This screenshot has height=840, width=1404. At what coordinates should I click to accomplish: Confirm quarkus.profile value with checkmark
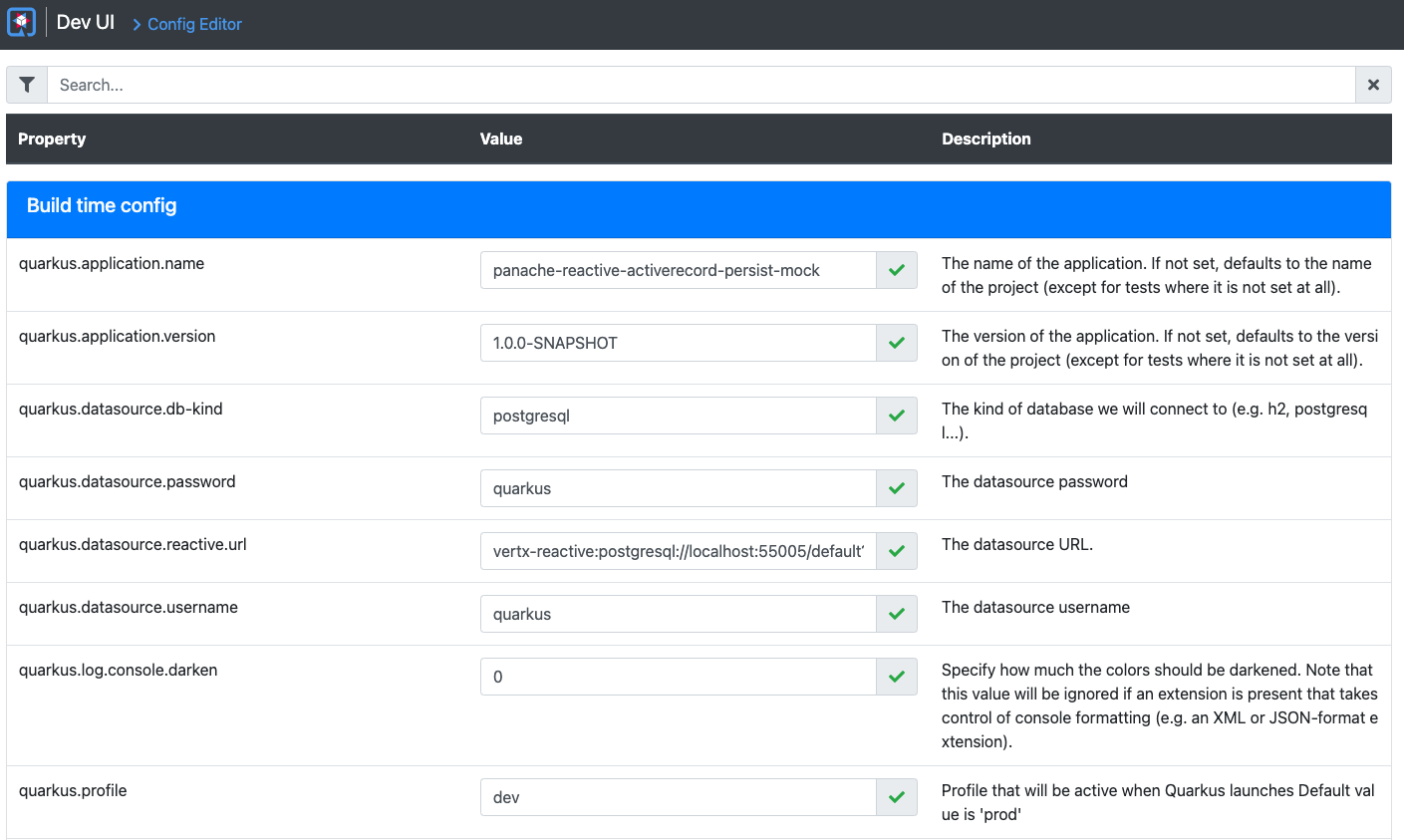tap(897, 797)
